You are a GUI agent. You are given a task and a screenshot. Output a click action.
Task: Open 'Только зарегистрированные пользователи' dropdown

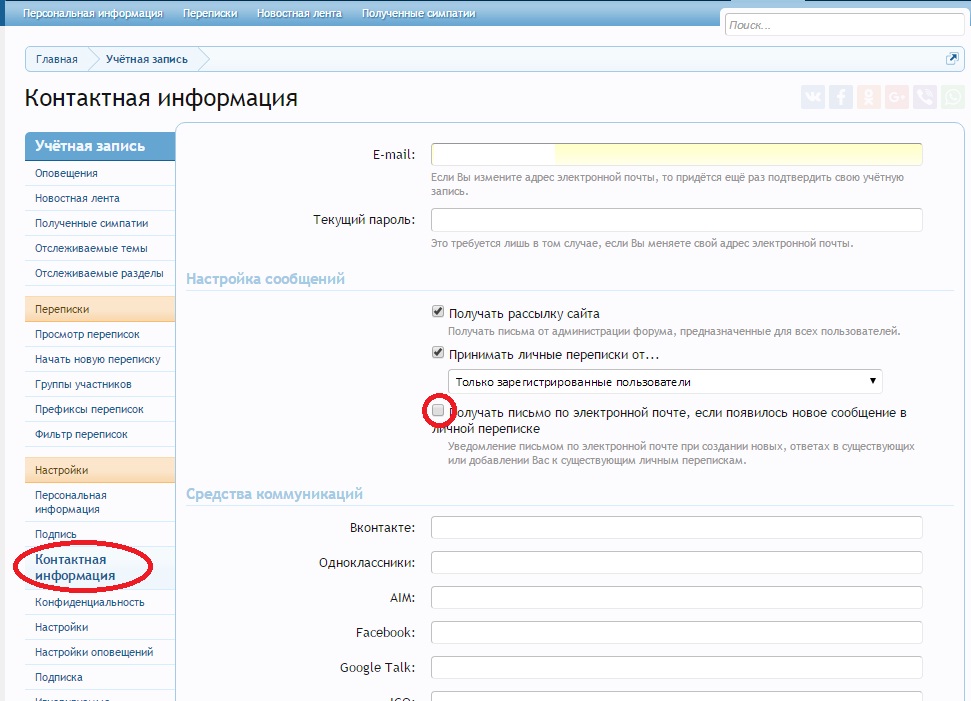(x=665, y=381)
